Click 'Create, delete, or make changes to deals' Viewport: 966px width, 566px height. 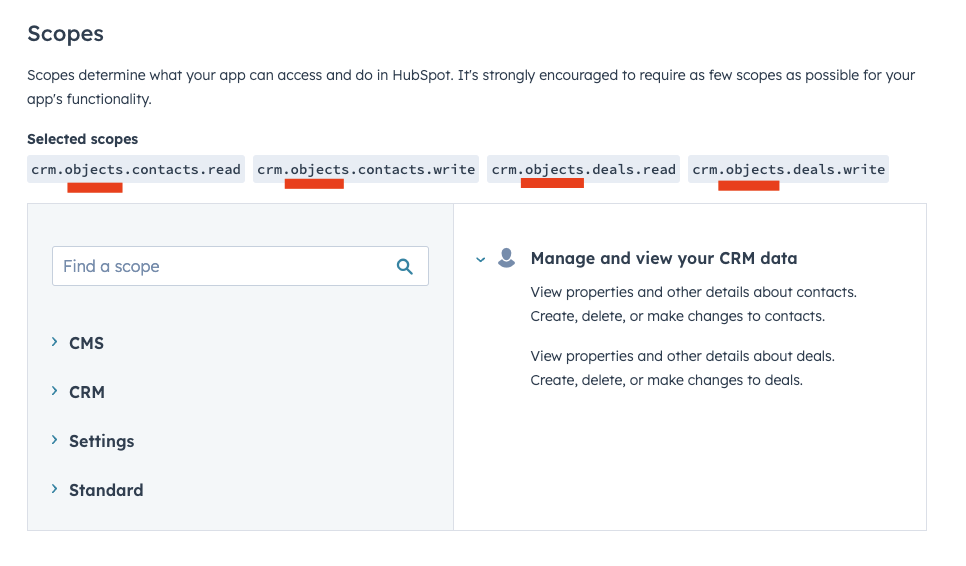pyautogui.click(x=667, y=380)
